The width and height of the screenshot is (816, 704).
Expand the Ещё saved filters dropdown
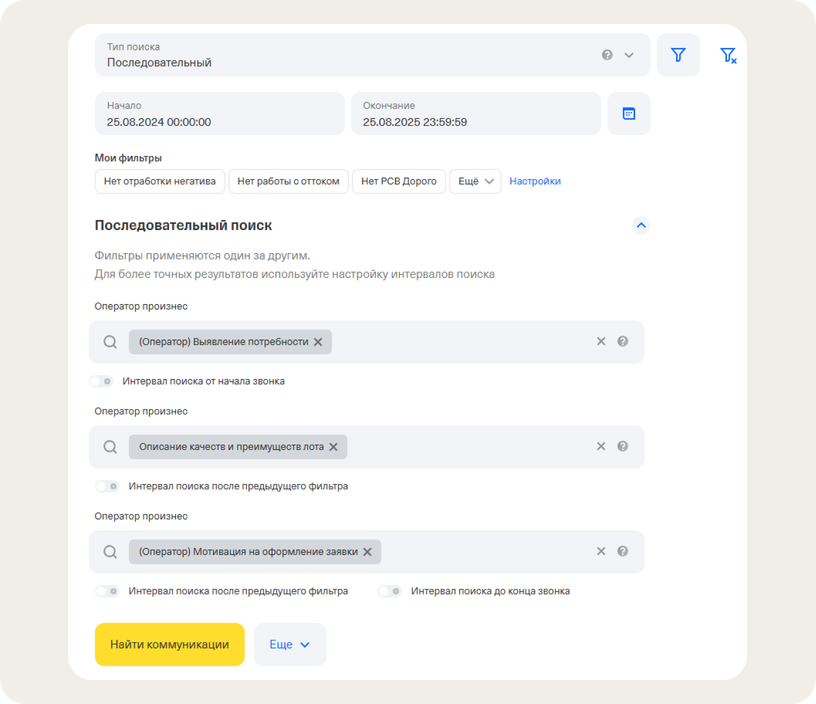tap(475, 181)
